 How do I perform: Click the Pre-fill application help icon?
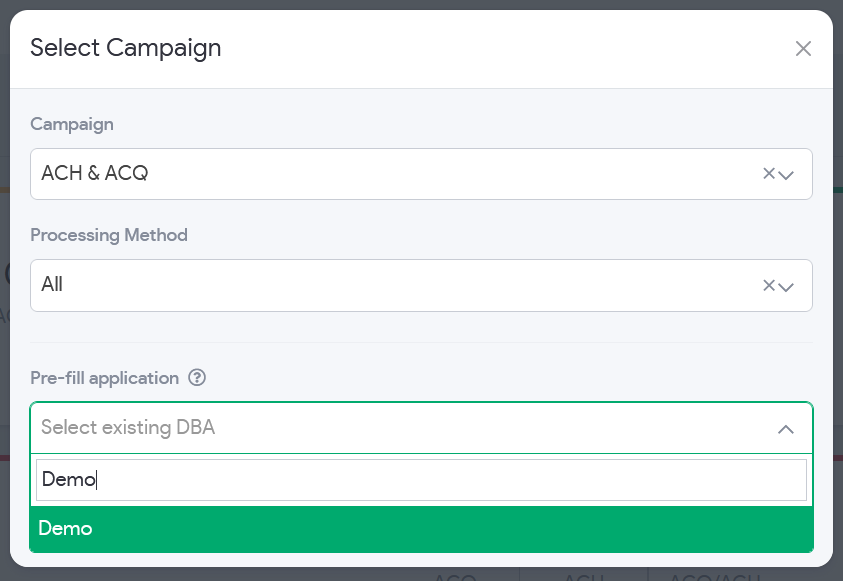coord(197,378)
